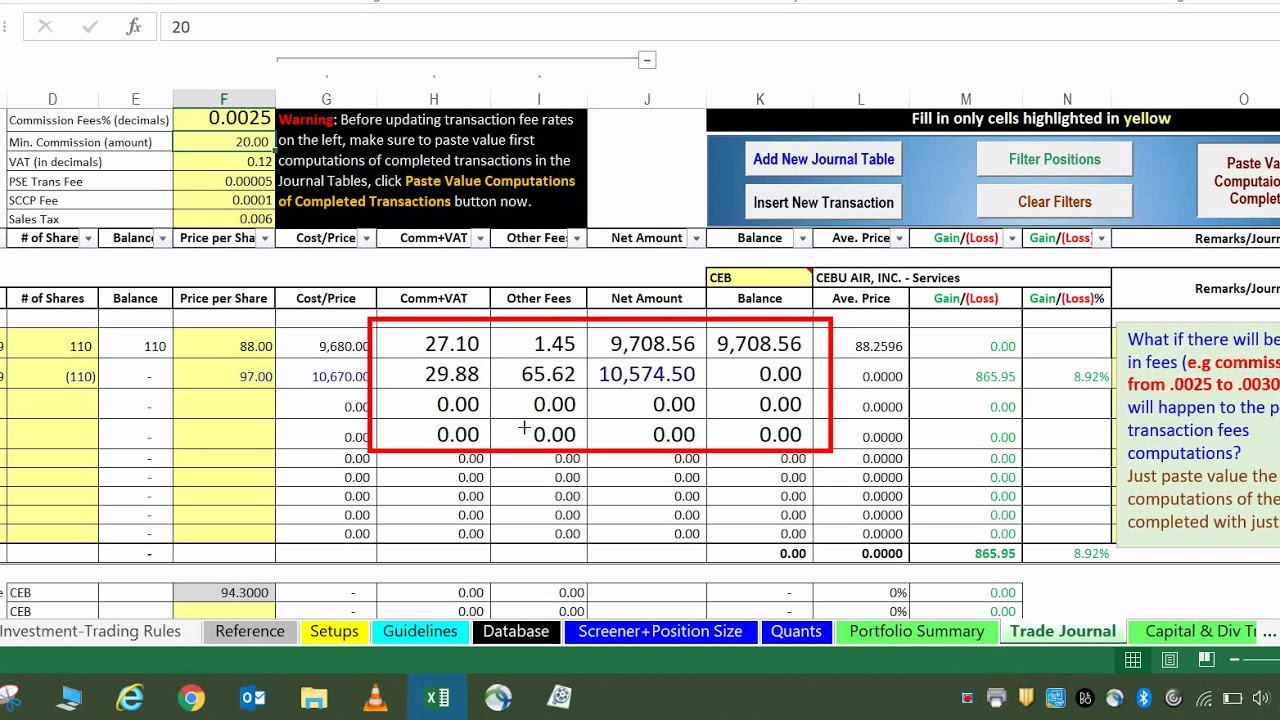The image size is (1280, 720).
Task: Select column K header
Action: click(760, 99)
